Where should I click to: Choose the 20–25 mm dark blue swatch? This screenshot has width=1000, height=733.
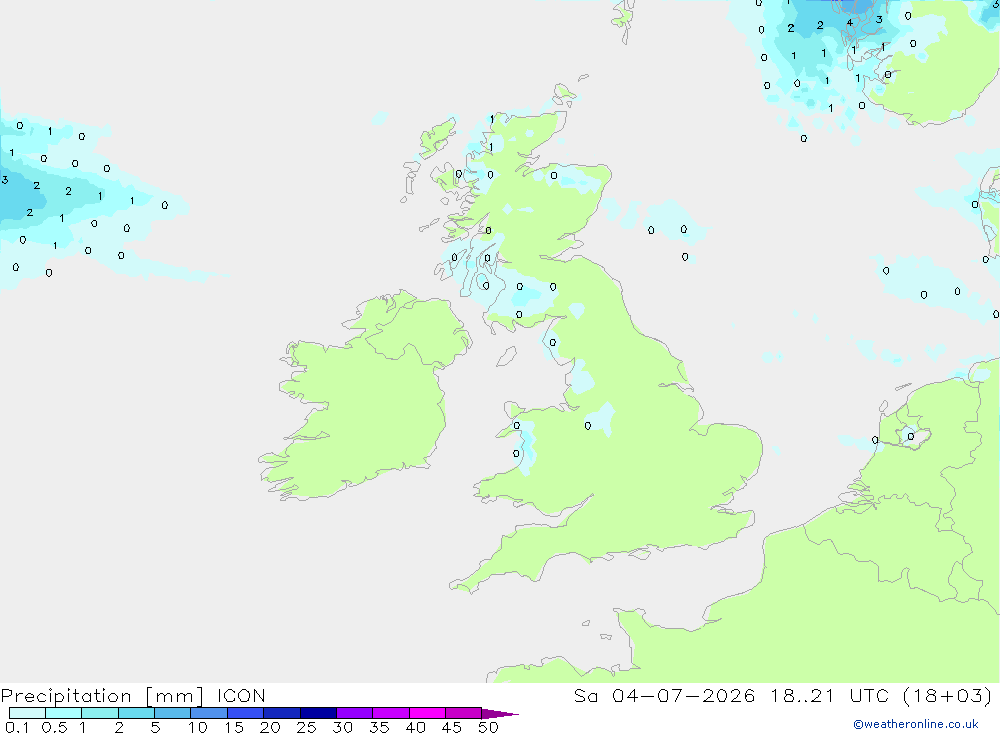pyautogui.click(x=281, y=713)
